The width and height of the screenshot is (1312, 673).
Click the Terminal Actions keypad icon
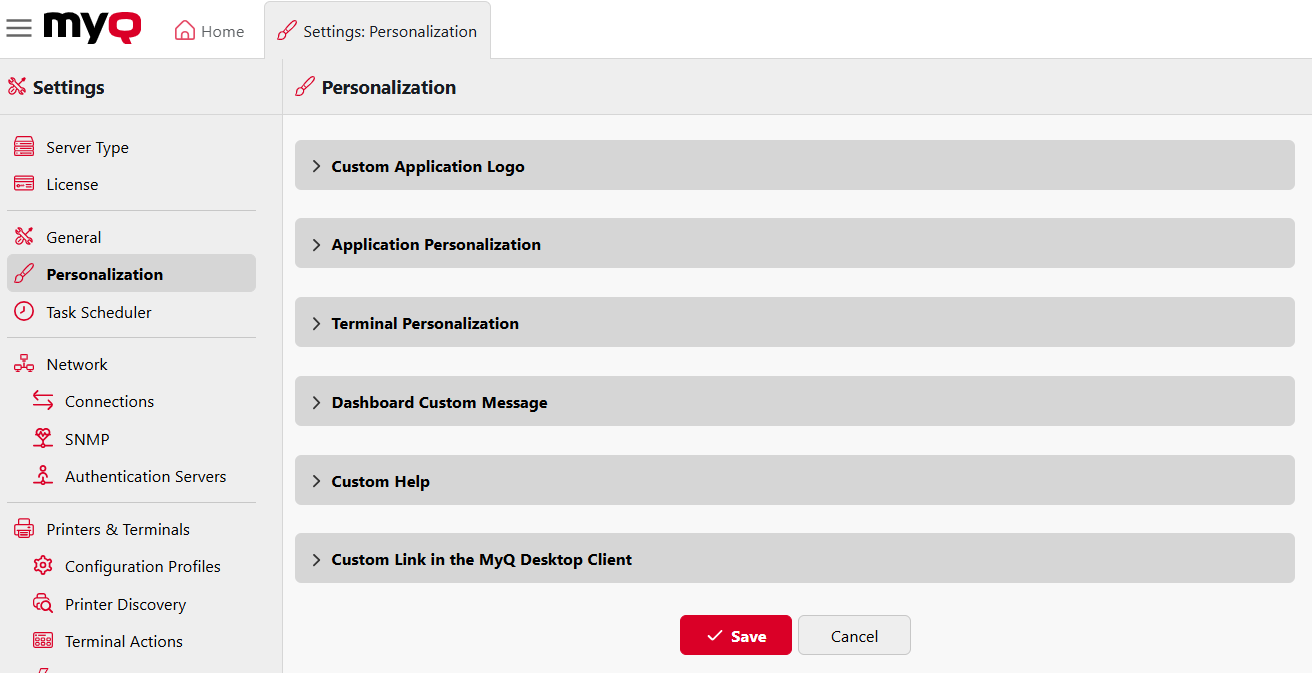43,641
